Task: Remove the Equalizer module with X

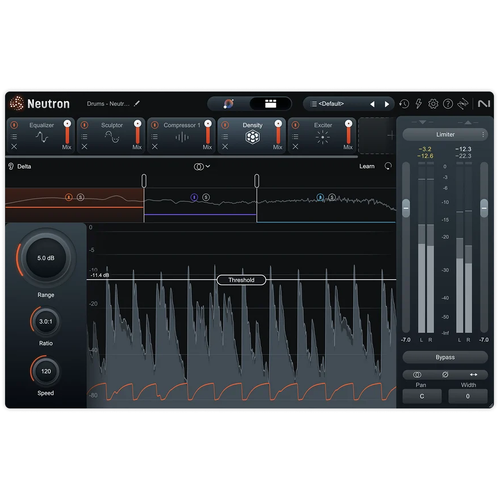Action: tap(14, 146)
